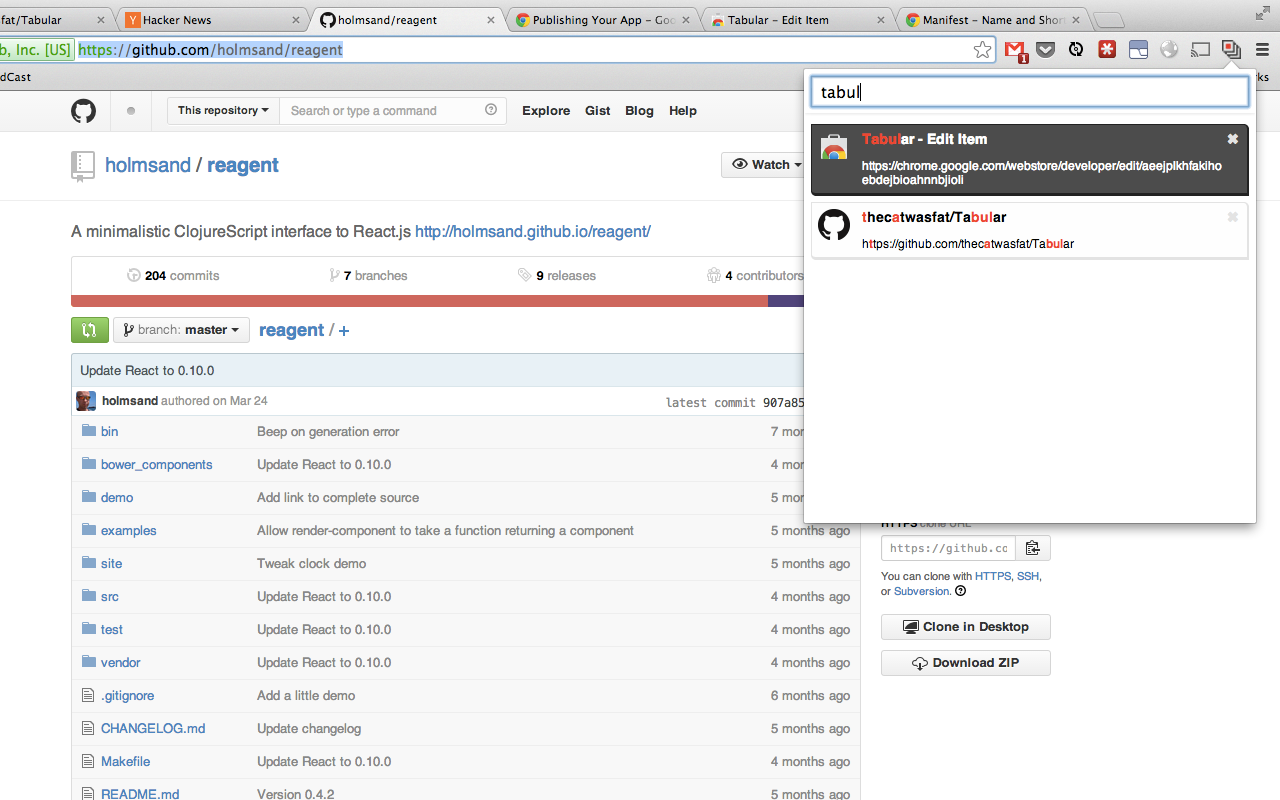Image resolution: width=1280 pixels, height=800 pixels.
Task: Click the red language bar segment
Action: [x=419, y=301]
